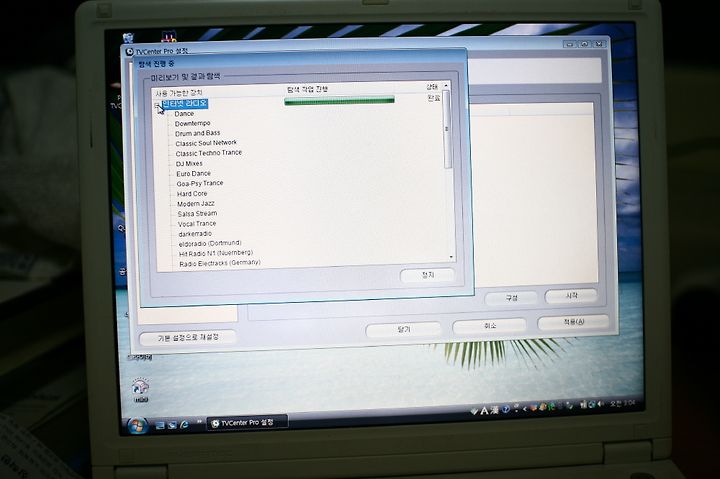
Task: Expand the quick launch overflow chevron
Action: (x=199, y=422)
